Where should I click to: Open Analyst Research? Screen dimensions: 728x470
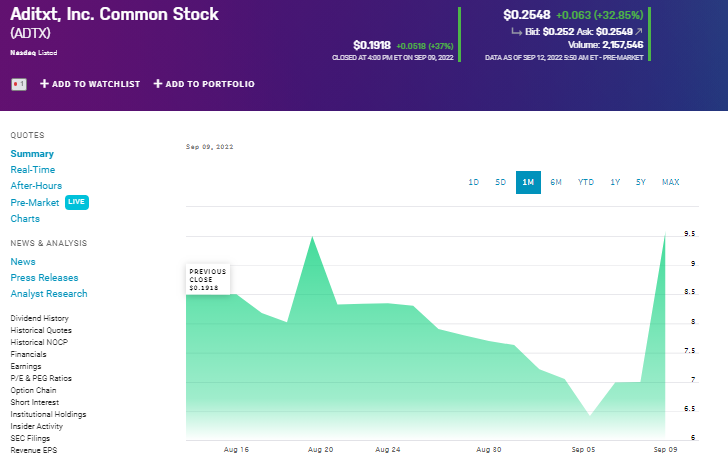pyautogui.click(x=49, y=294)
